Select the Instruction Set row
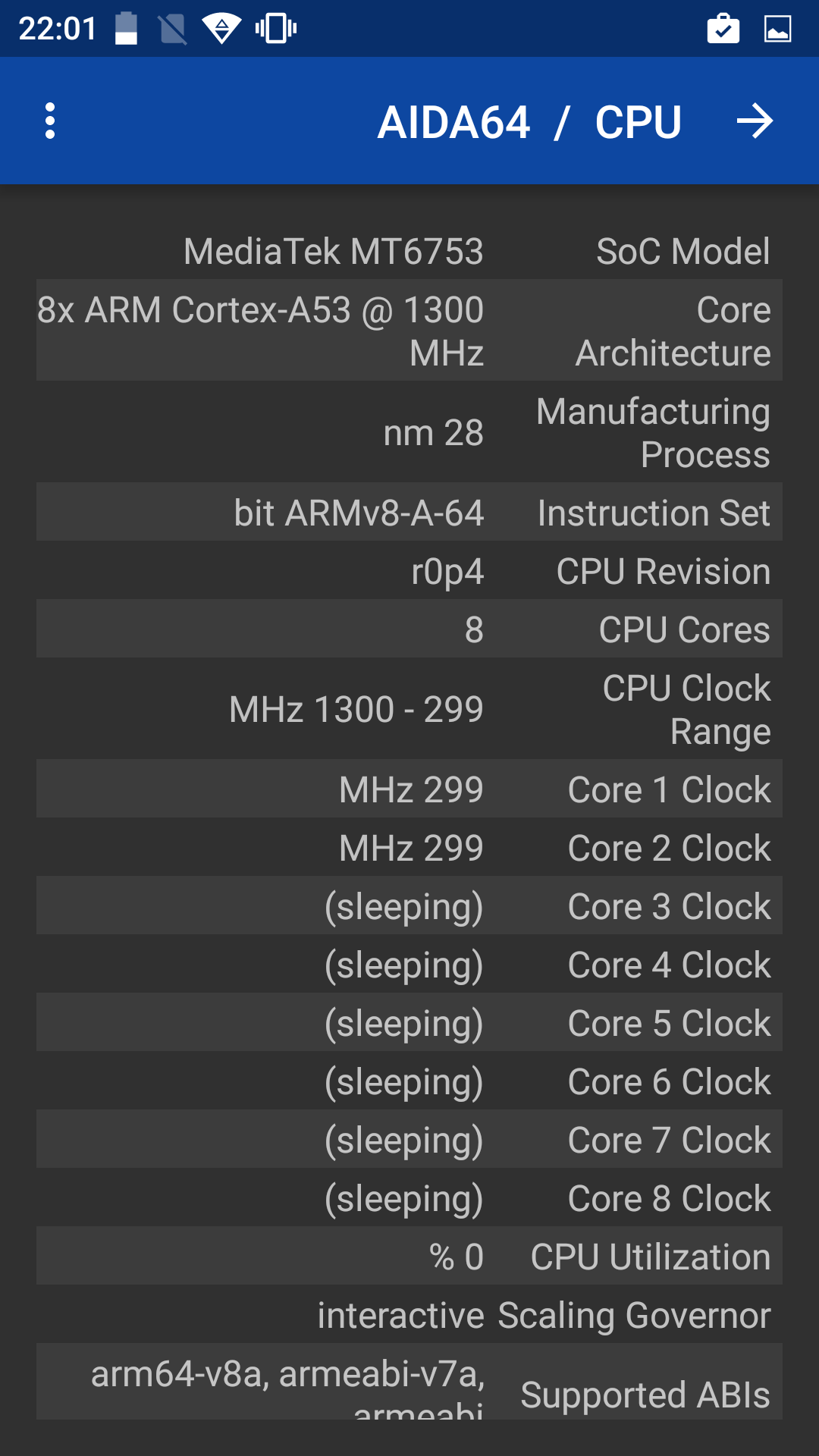Screen dimensions: 819x1456 pyautogui.click(x=409, y=513)
